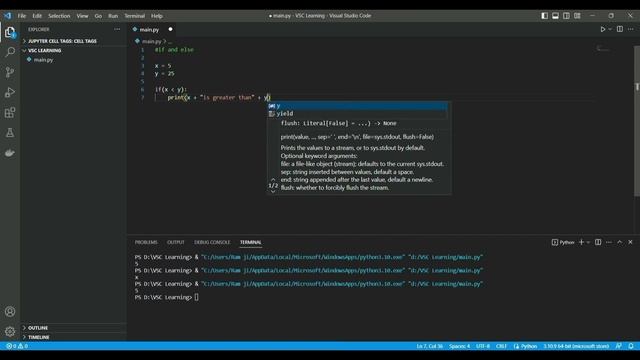Open run button dropdown arrow

tap(610, 29)
